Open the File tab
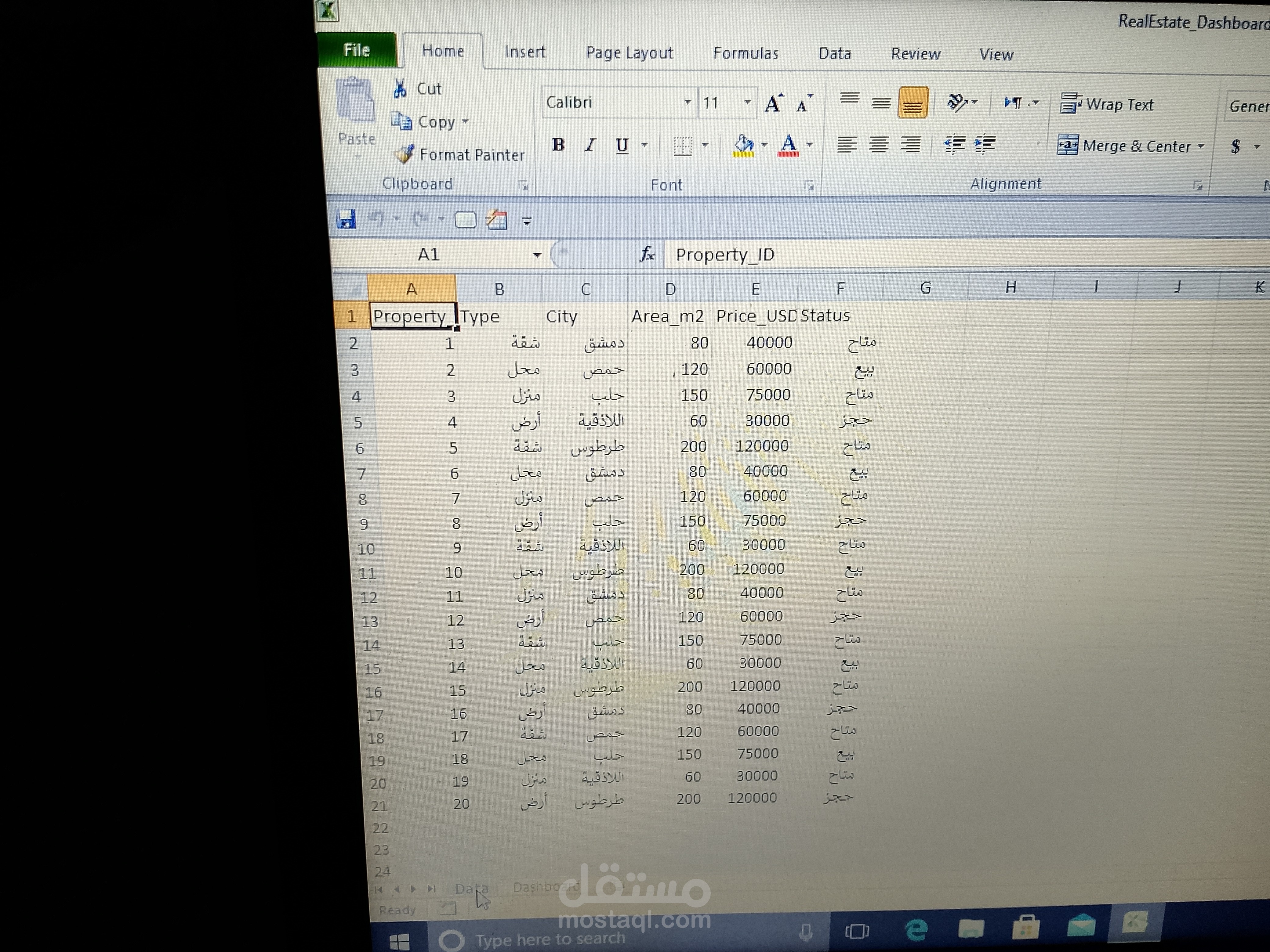 357,50
